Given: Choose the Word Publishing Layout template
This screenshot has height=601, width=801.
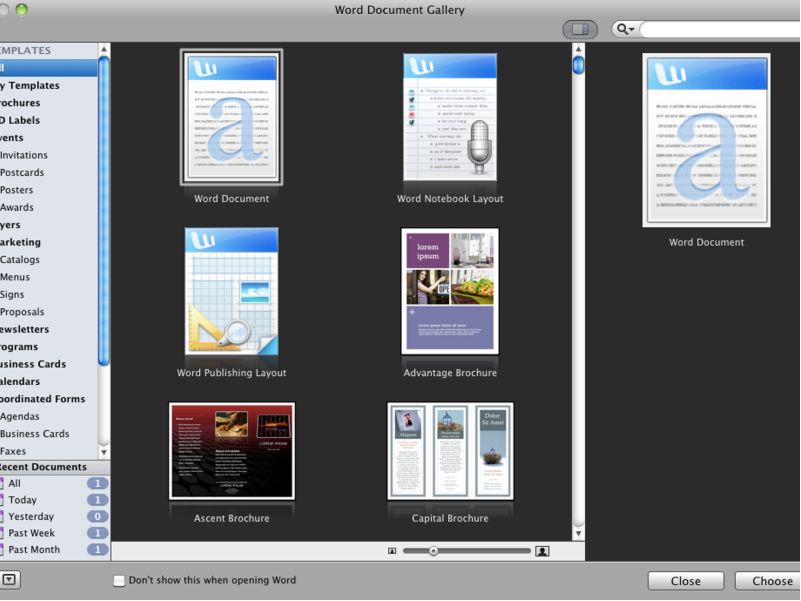Looking at the screenshot, I should tap(231, 291).
